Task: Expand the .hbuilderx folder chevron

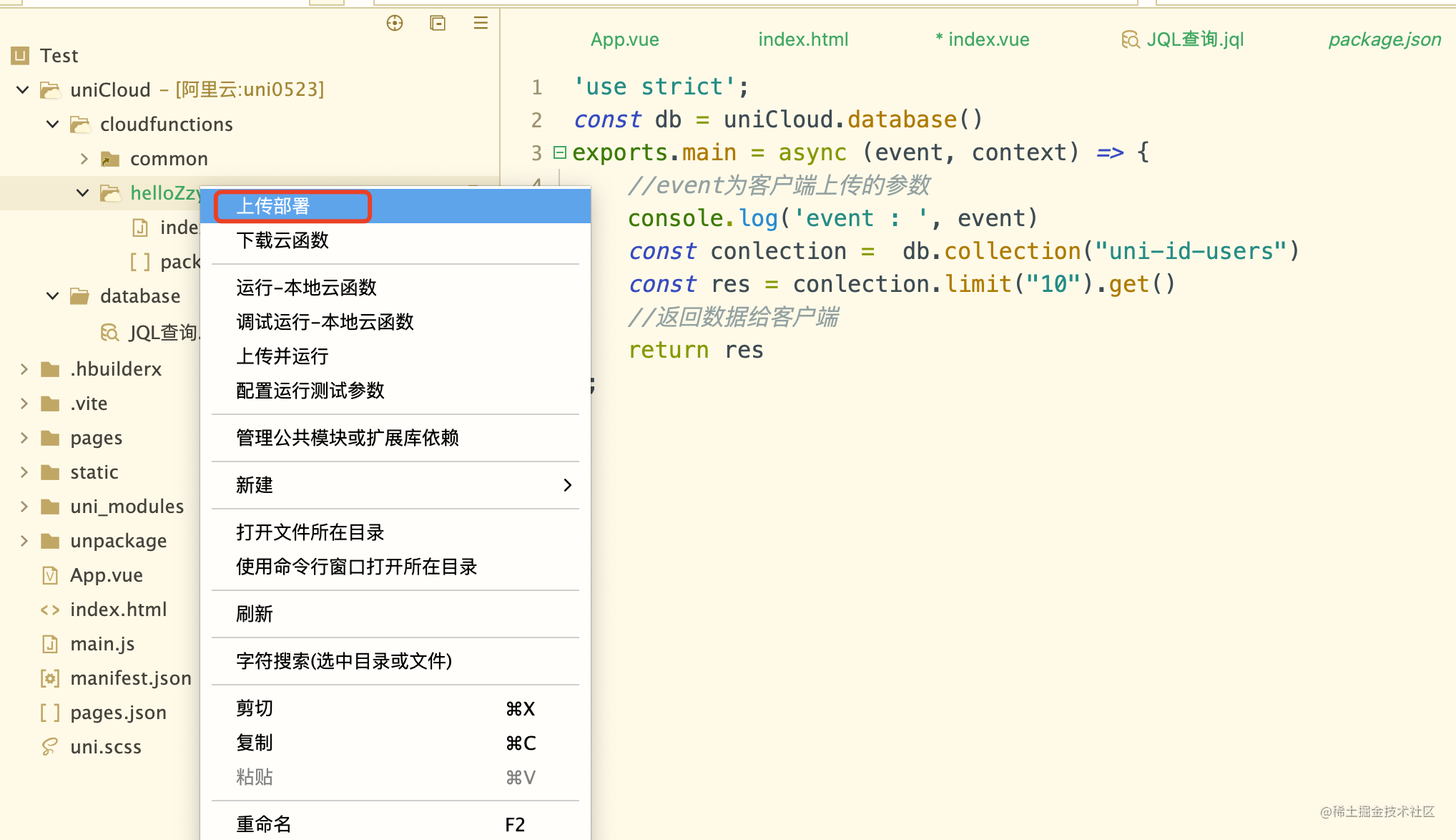Action: coord(24,369)
